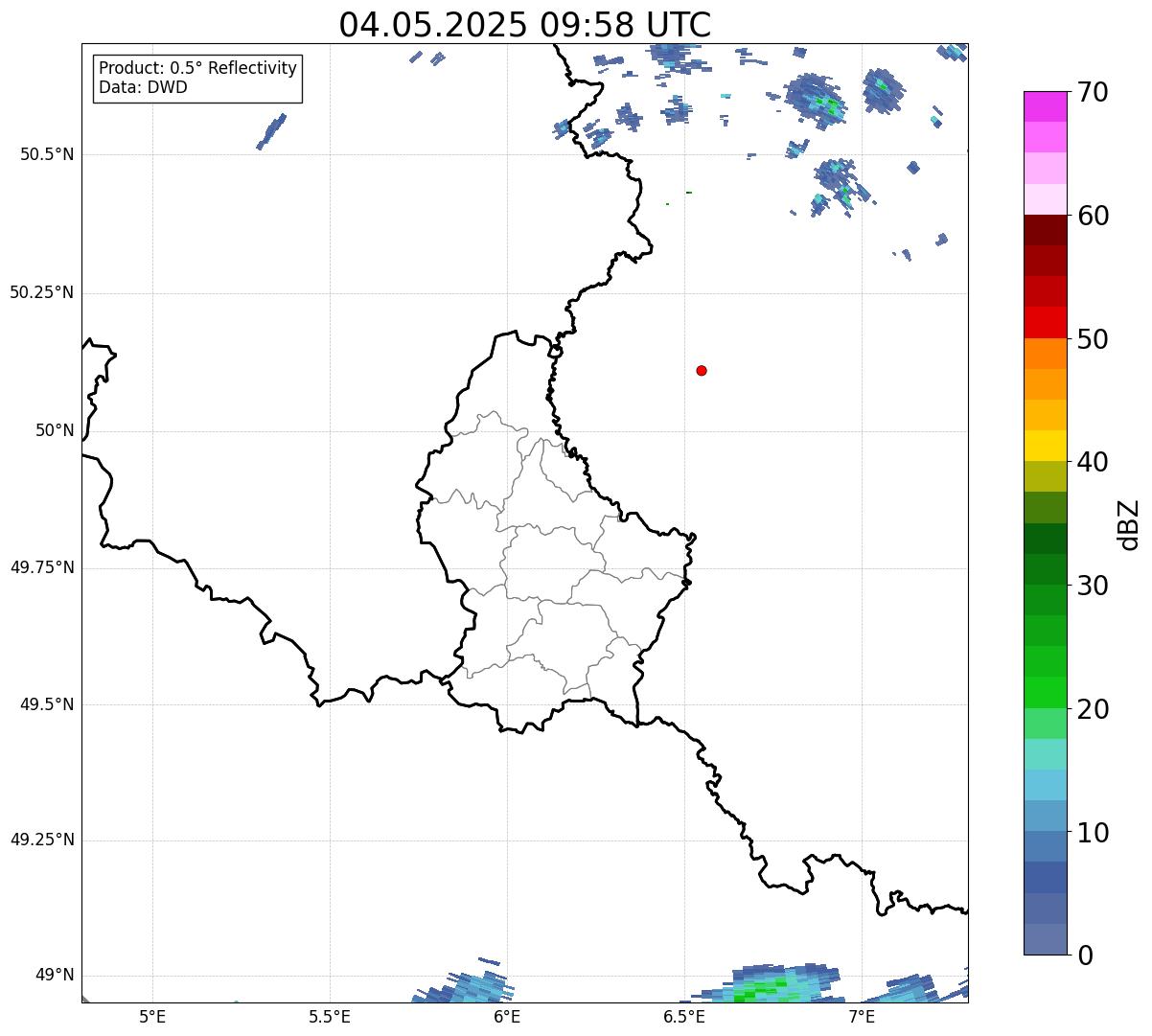Pick the bright red swatch just above 50 dBZ

(x=1045, y=323)
